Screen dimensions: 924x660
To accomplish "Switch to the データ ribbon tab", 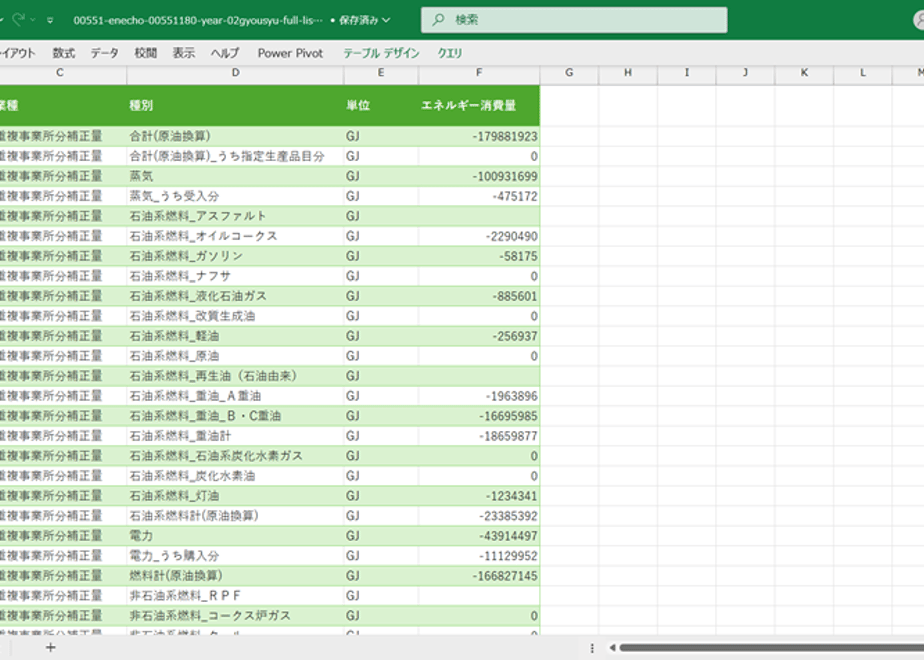I will [104, 53].
